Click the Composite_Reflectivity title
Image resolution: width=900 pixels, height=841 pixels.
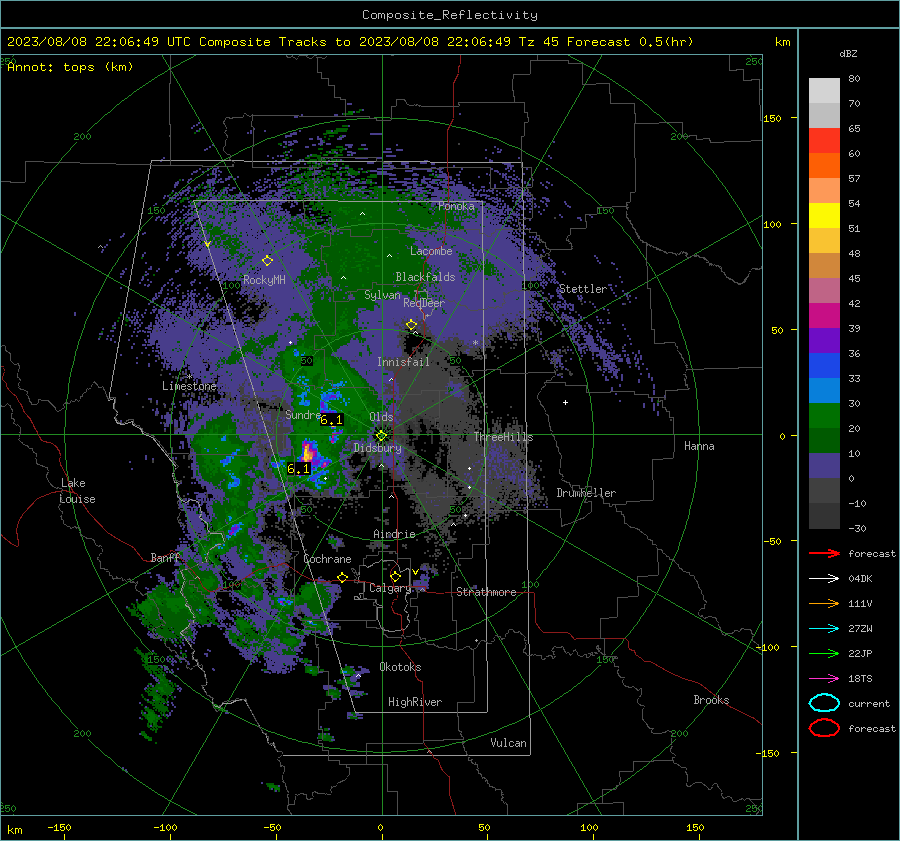pos(450,15)
